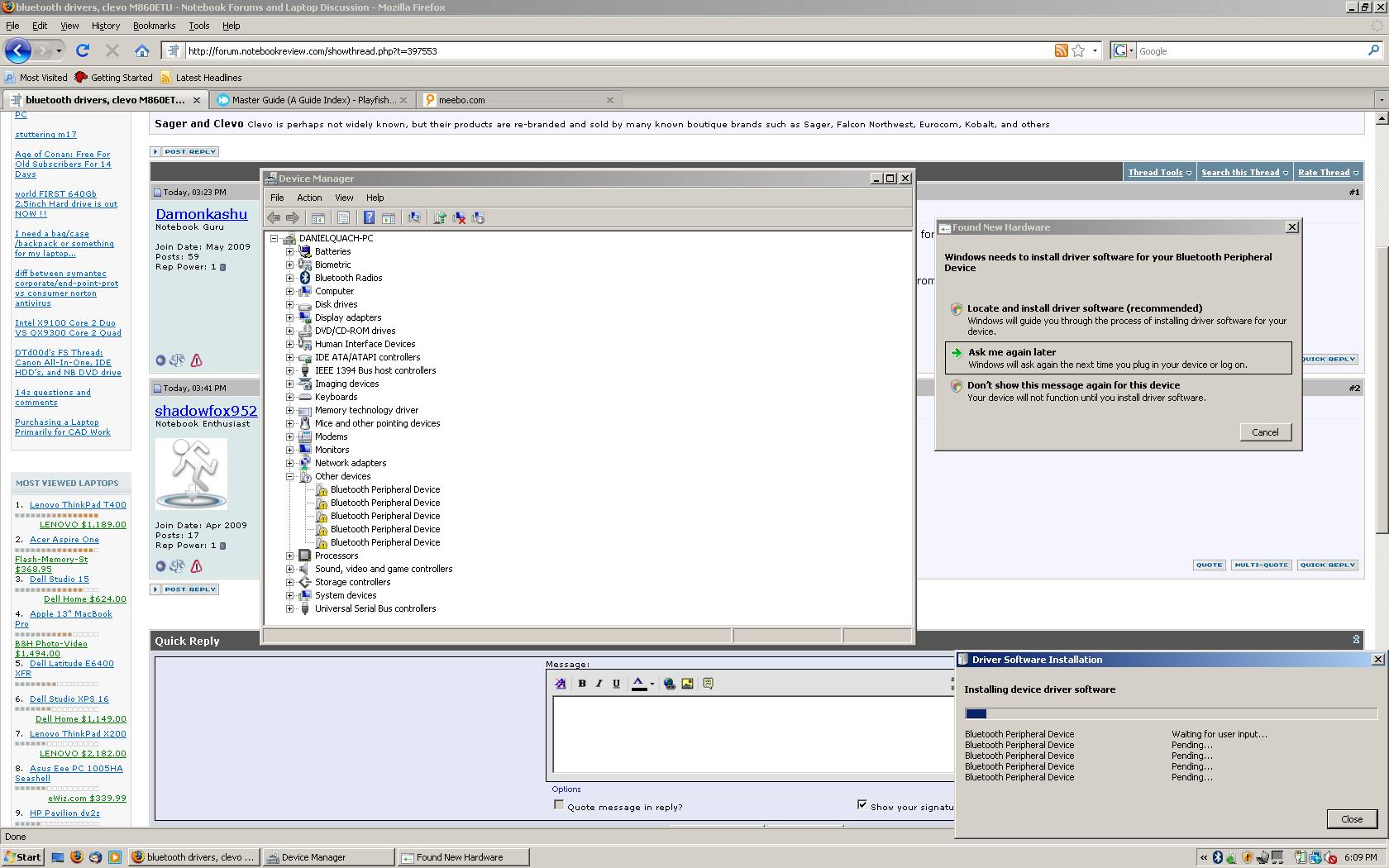This screenshot has width=1389, height=868.
Task: Click the Start button on the taskbar
Action: (x=22, y=857)
